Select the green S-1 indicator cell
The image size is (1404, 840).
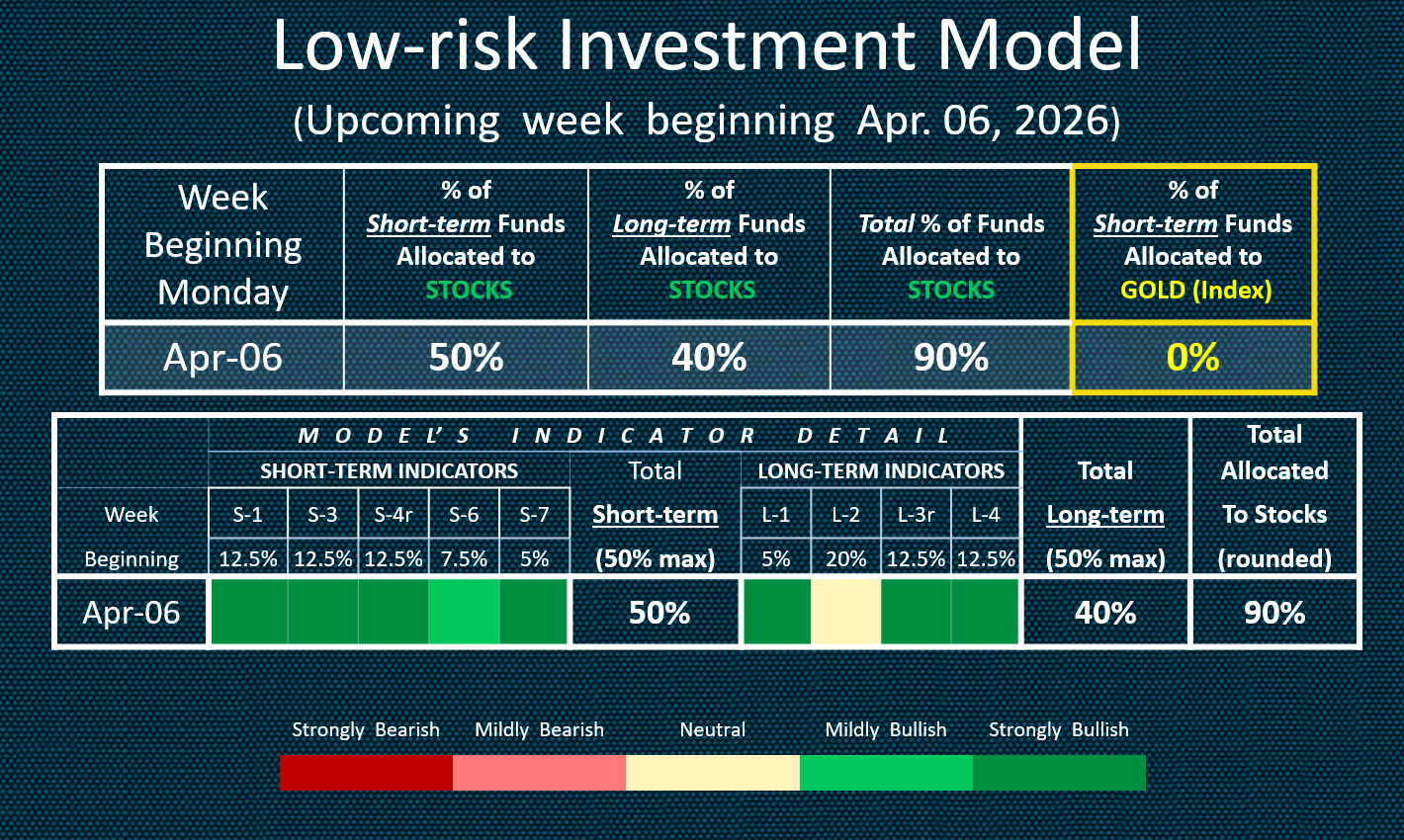click(x=248, y=613)
